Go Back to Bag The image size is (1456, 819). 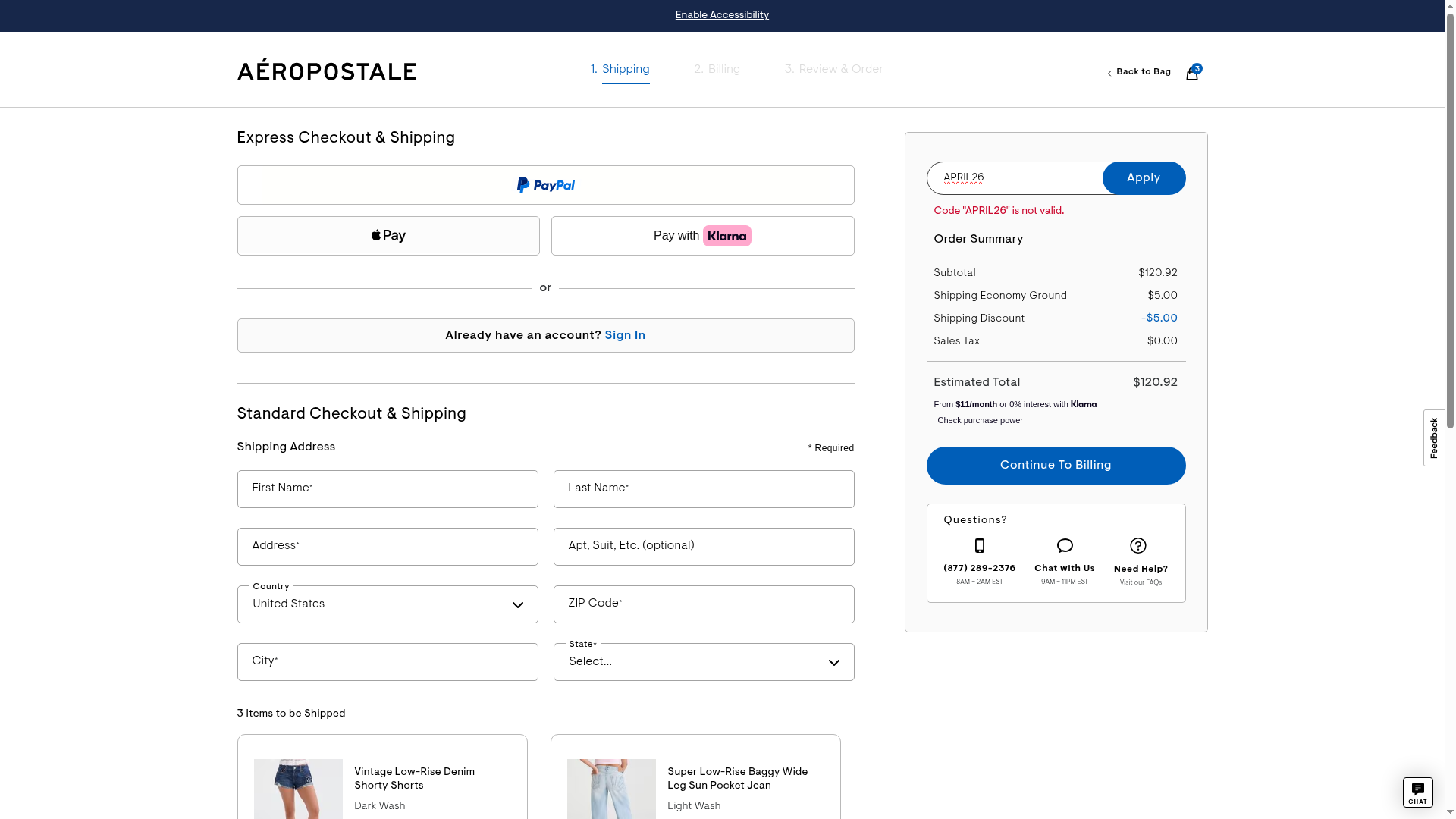click(x=1139, y=72)
